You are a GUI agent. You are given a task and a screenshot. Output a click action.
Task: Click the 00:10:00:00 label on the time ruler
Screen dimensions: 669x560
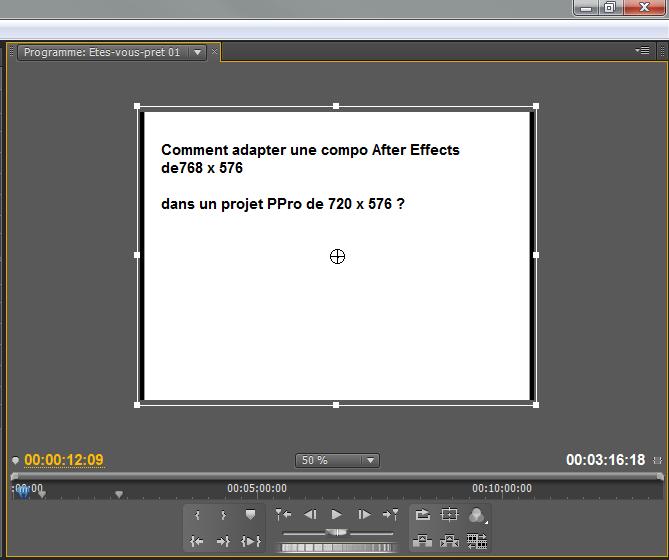[502, 488]
